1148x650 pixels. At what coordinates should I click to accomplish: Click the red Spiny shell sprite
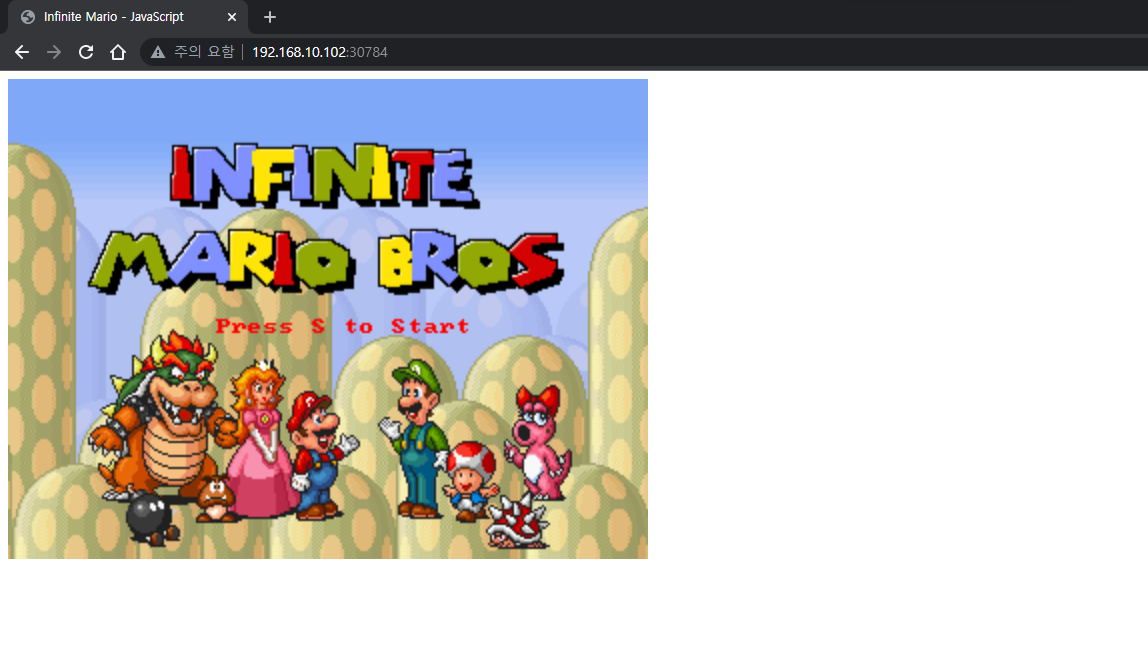[517, 521]
